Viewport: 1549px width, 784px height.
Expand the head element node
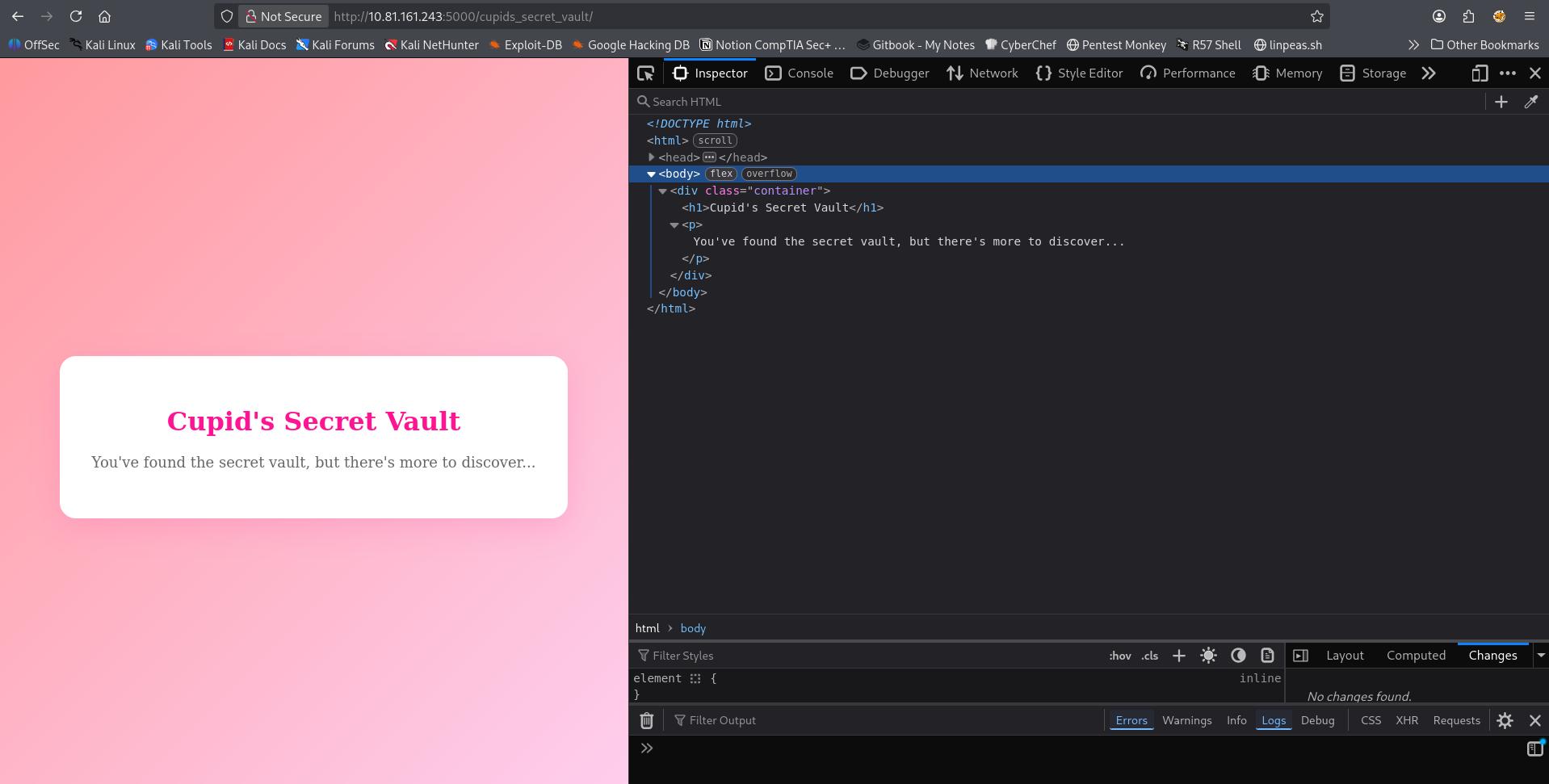click(651, 157)
